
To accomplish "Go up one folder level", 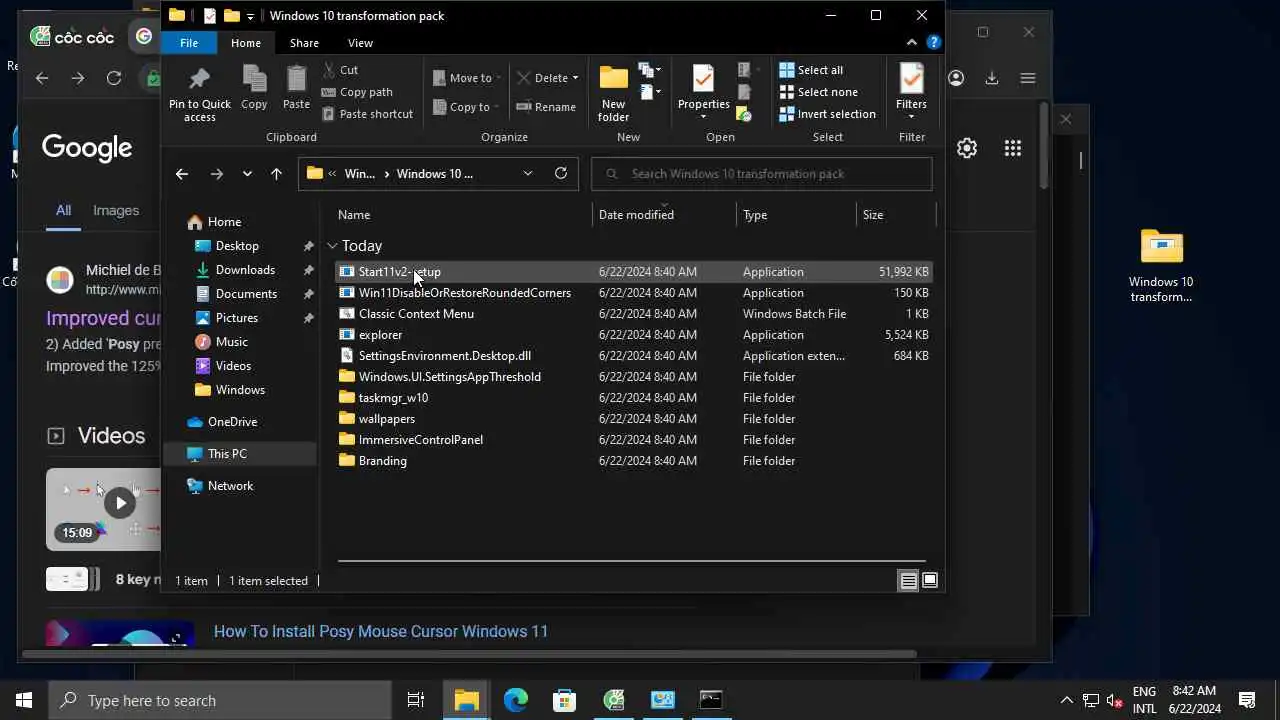I will (x=276, y=174).
